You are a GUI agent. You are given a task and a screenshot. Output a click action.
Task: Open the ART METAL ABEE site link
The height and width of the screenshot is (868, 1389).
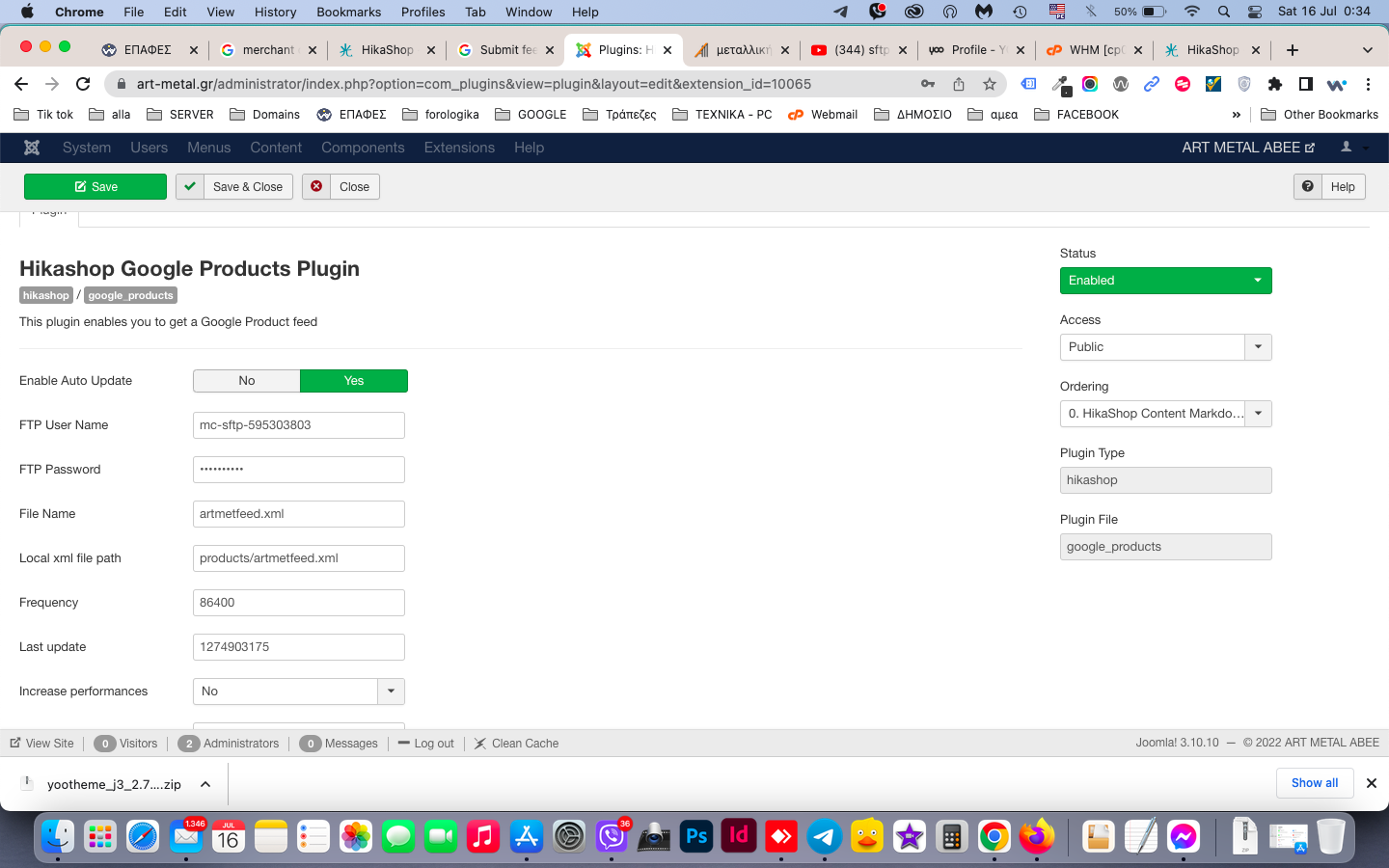pyautogui.click(x=1248, y=148)
